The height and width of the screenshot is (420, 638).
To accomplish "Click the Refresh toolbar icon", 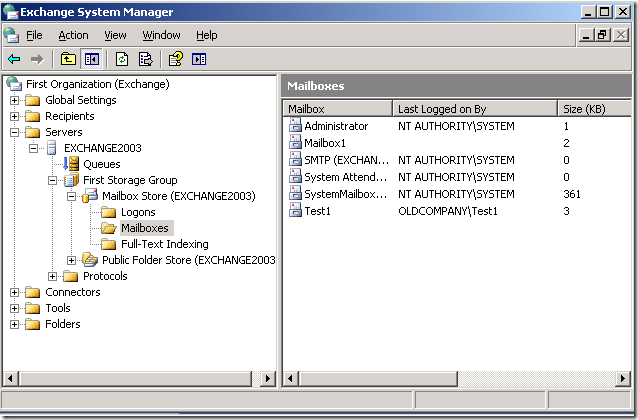I will pos(122,59).
